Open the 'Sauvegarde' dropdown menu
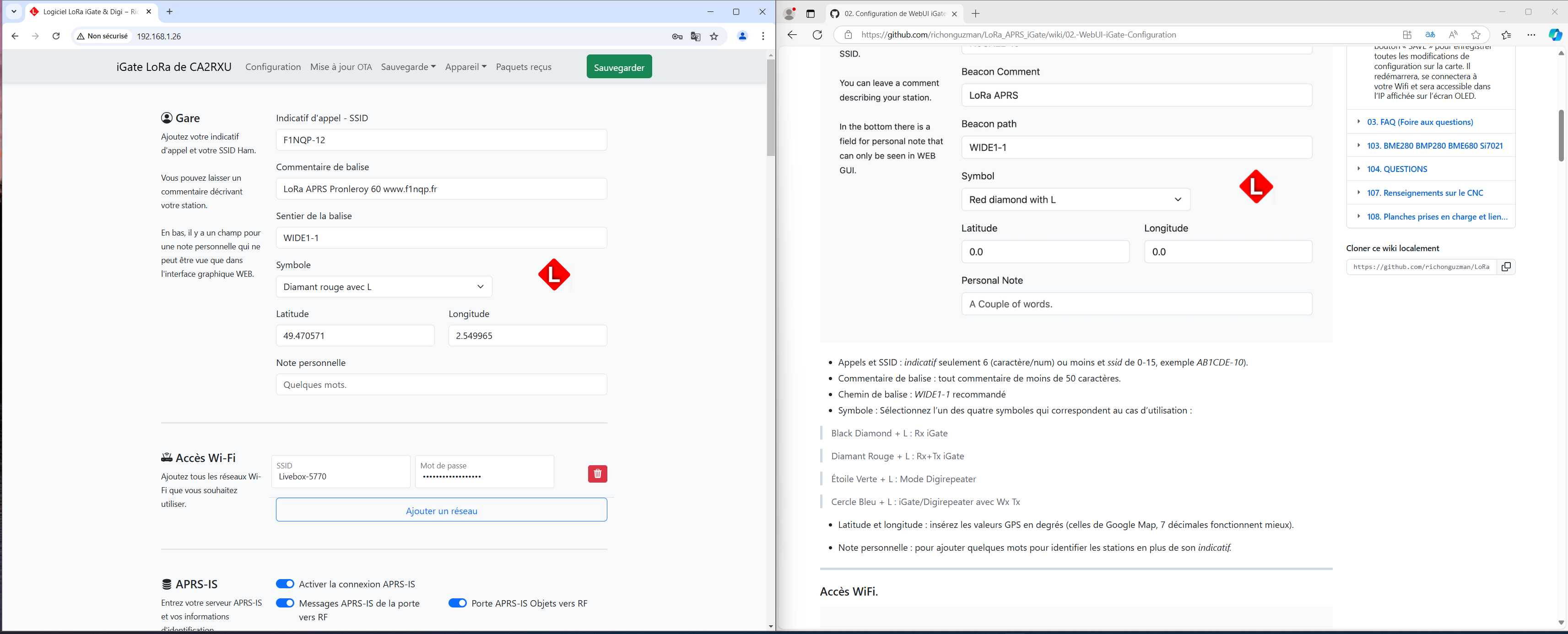This screenshot has height=634, width=1568. click(408, 67)
